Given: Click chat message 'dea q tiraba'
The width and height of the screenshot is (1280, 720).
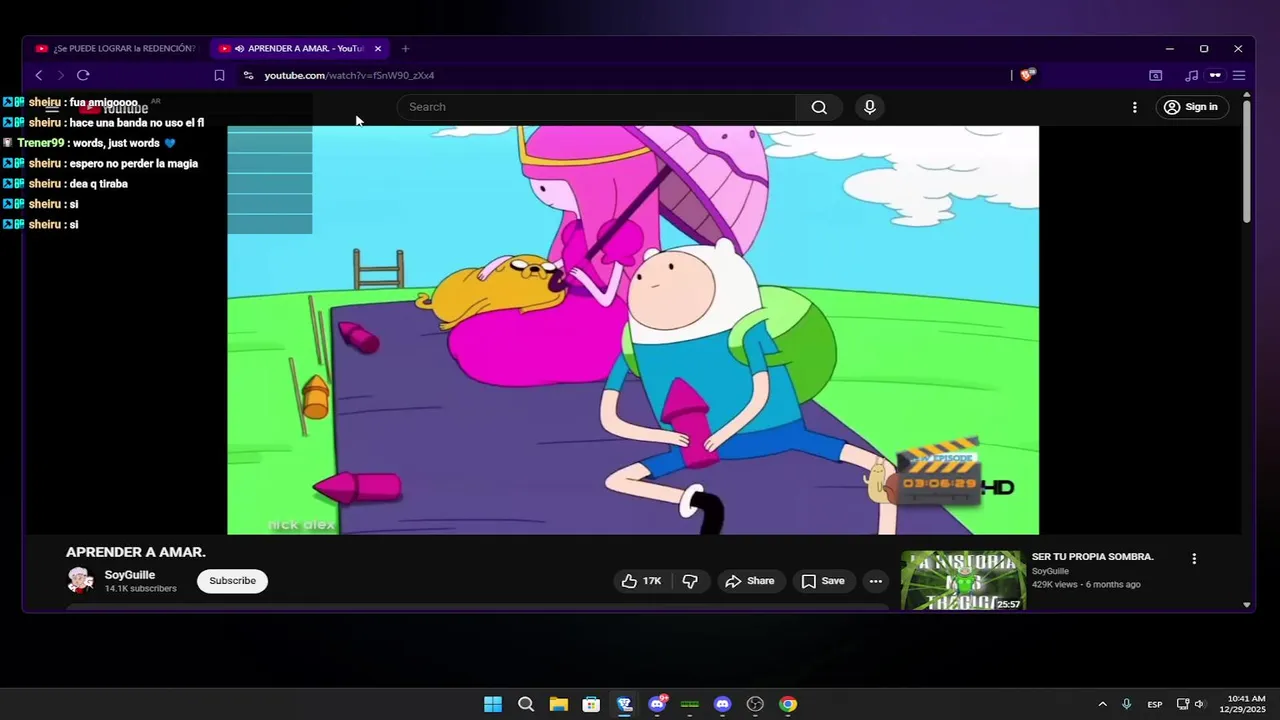Looking at the screenshot, I should coord(98,184).
